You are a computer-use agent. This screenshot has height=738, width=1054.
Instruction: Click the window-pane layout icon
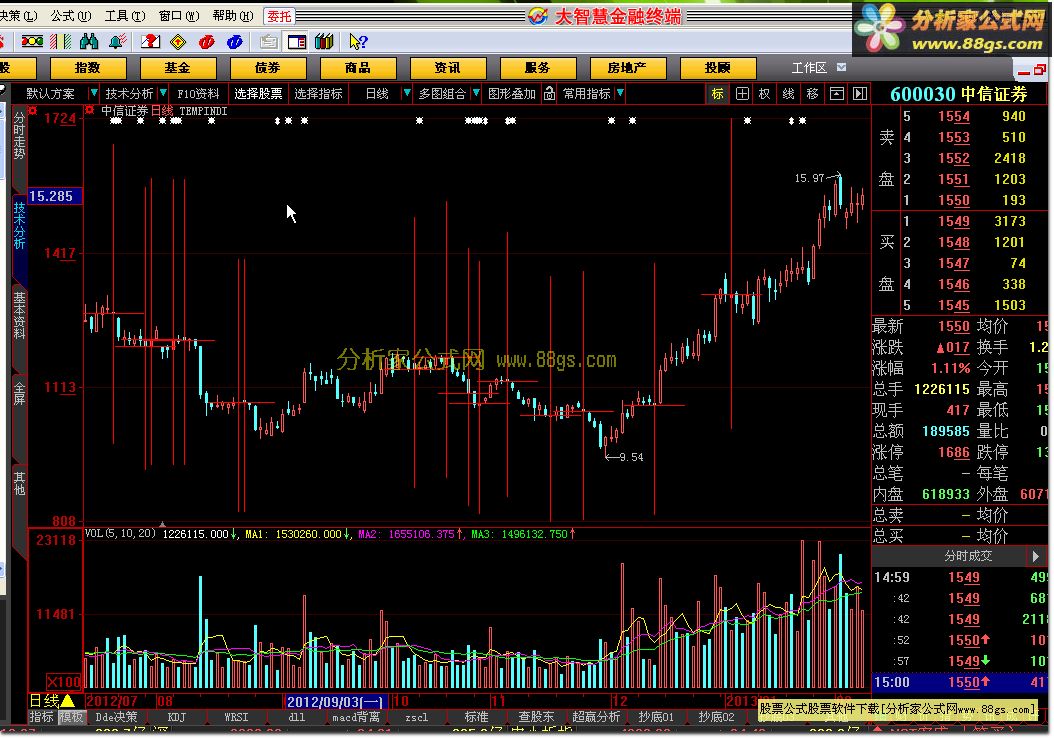point(836,93)
